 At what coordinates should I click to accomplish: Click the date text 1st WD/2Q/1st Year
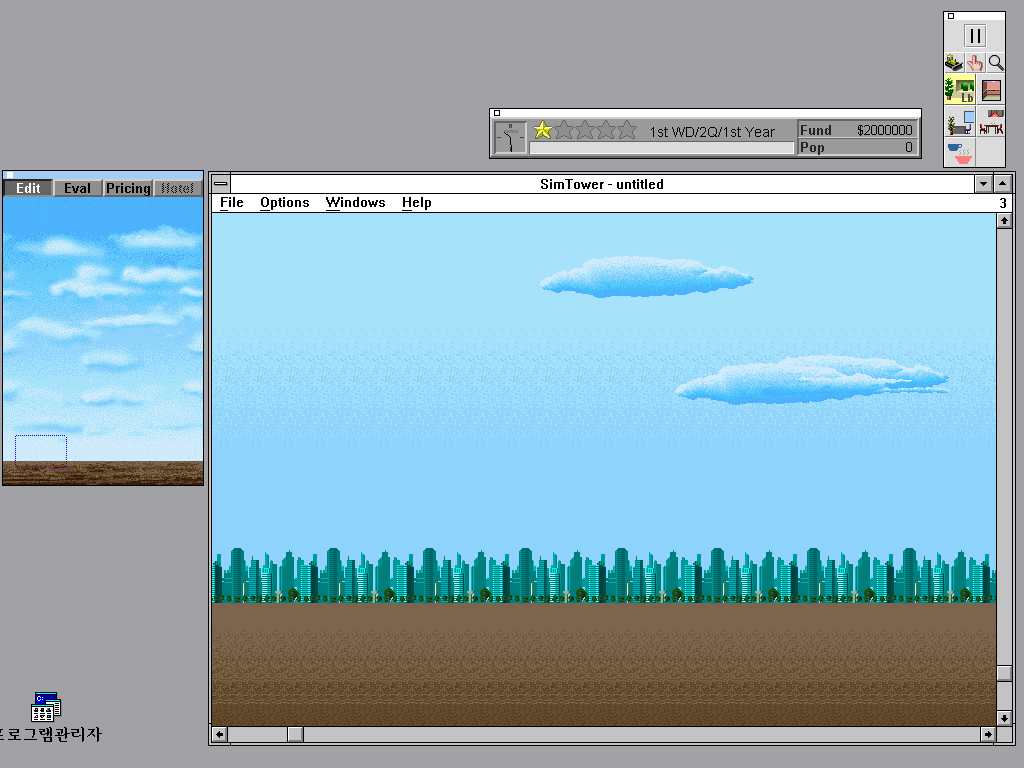point(712,132)
